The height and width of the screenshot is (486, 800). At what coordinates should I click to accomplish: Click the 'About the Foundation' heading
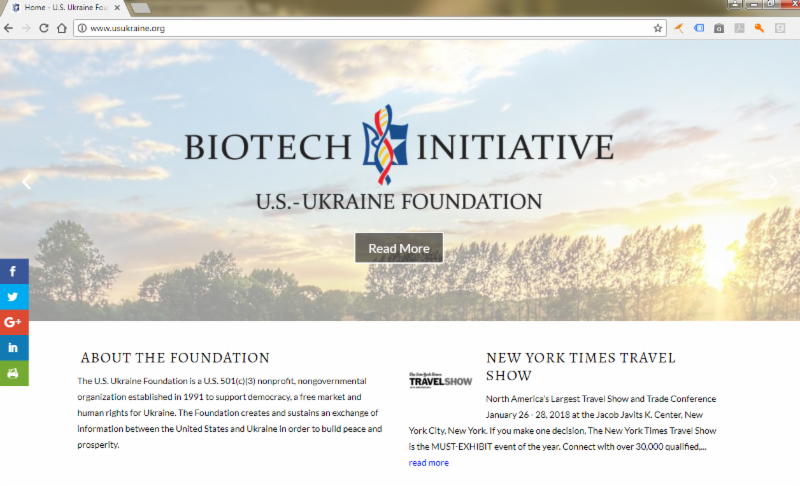(175, 358)
